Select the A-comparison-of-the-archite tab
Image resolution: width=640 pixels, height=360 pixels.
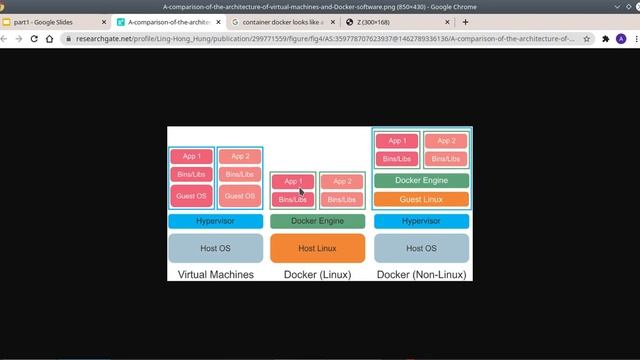point(169,22)
